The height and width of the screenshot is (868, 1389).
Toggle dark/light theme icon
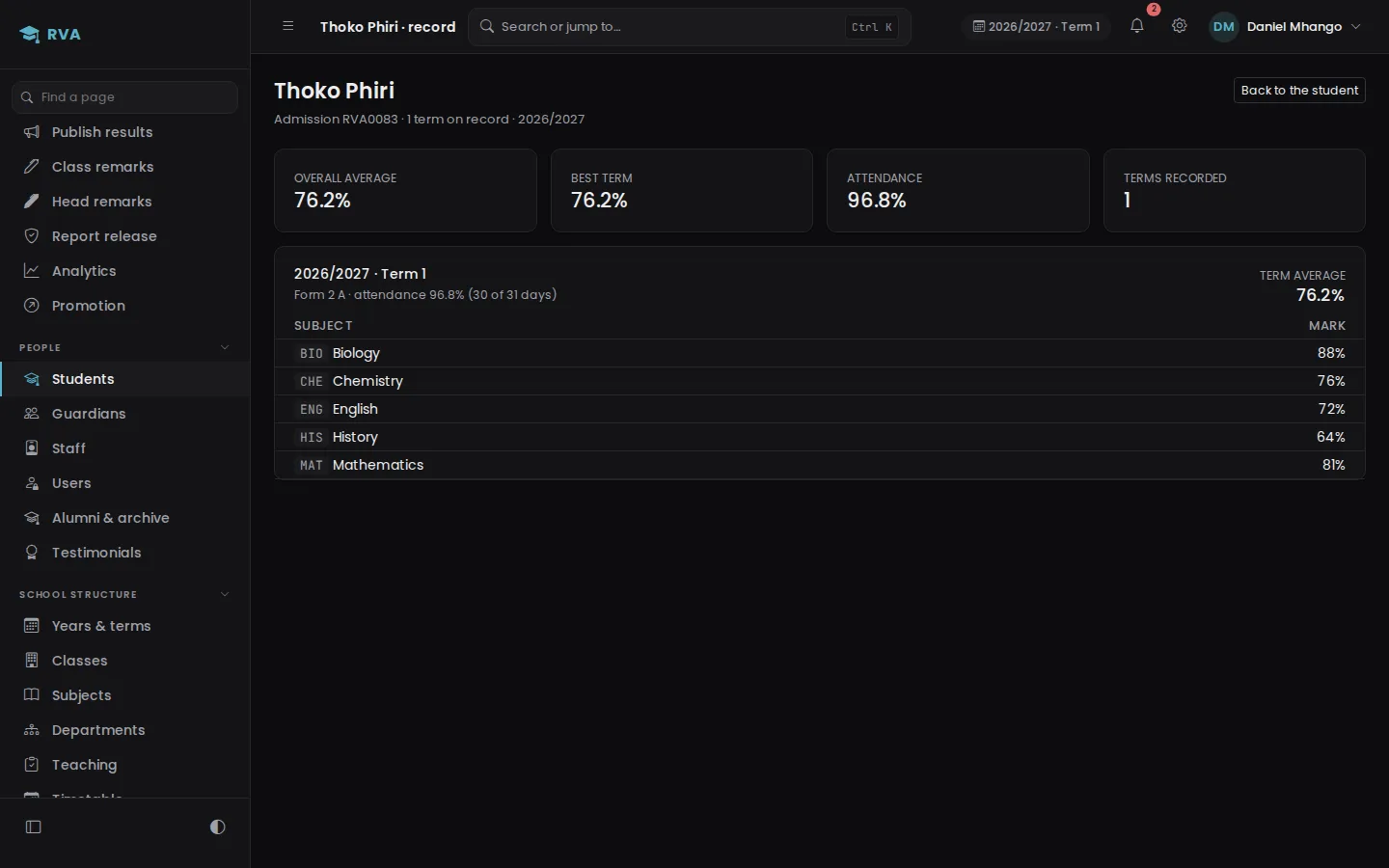(x=217, y=827)
